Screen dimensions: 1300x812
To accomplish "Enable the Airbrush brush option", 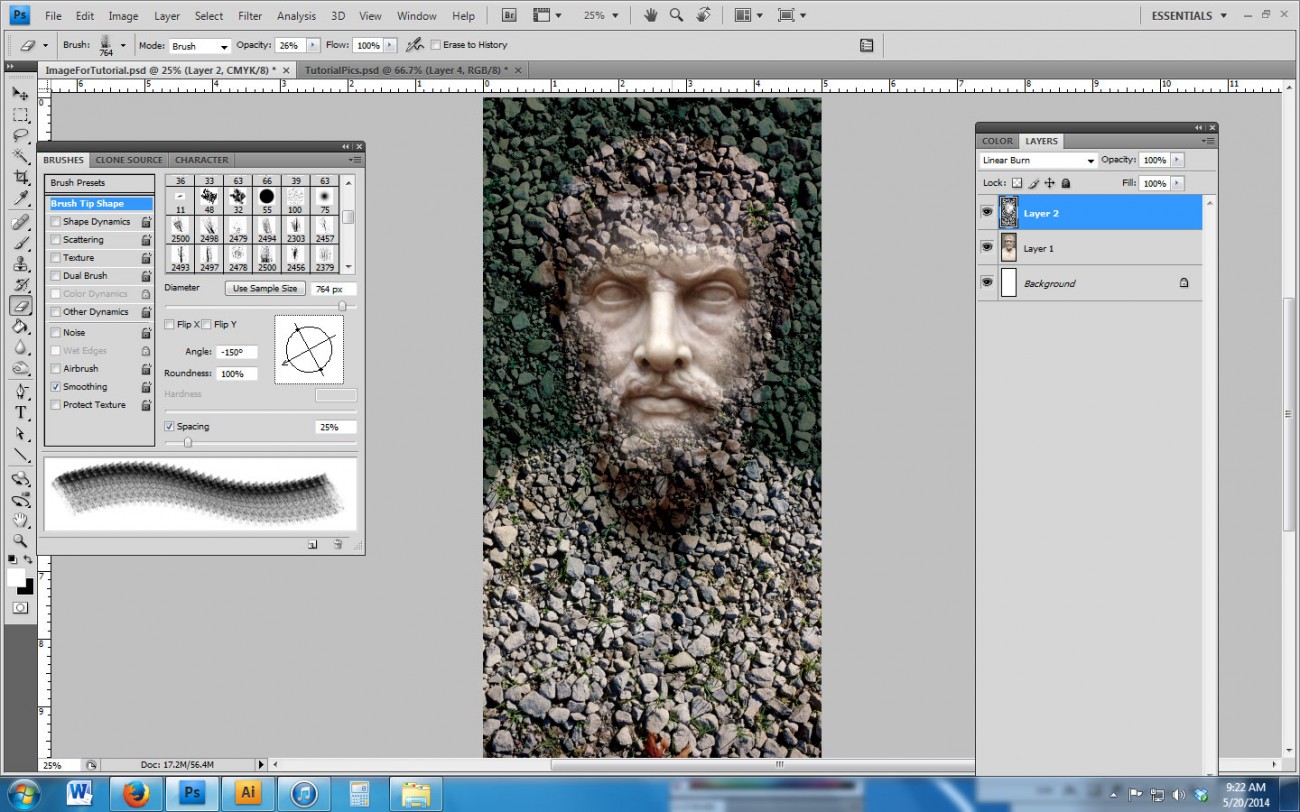I will [x=56, y=368].
